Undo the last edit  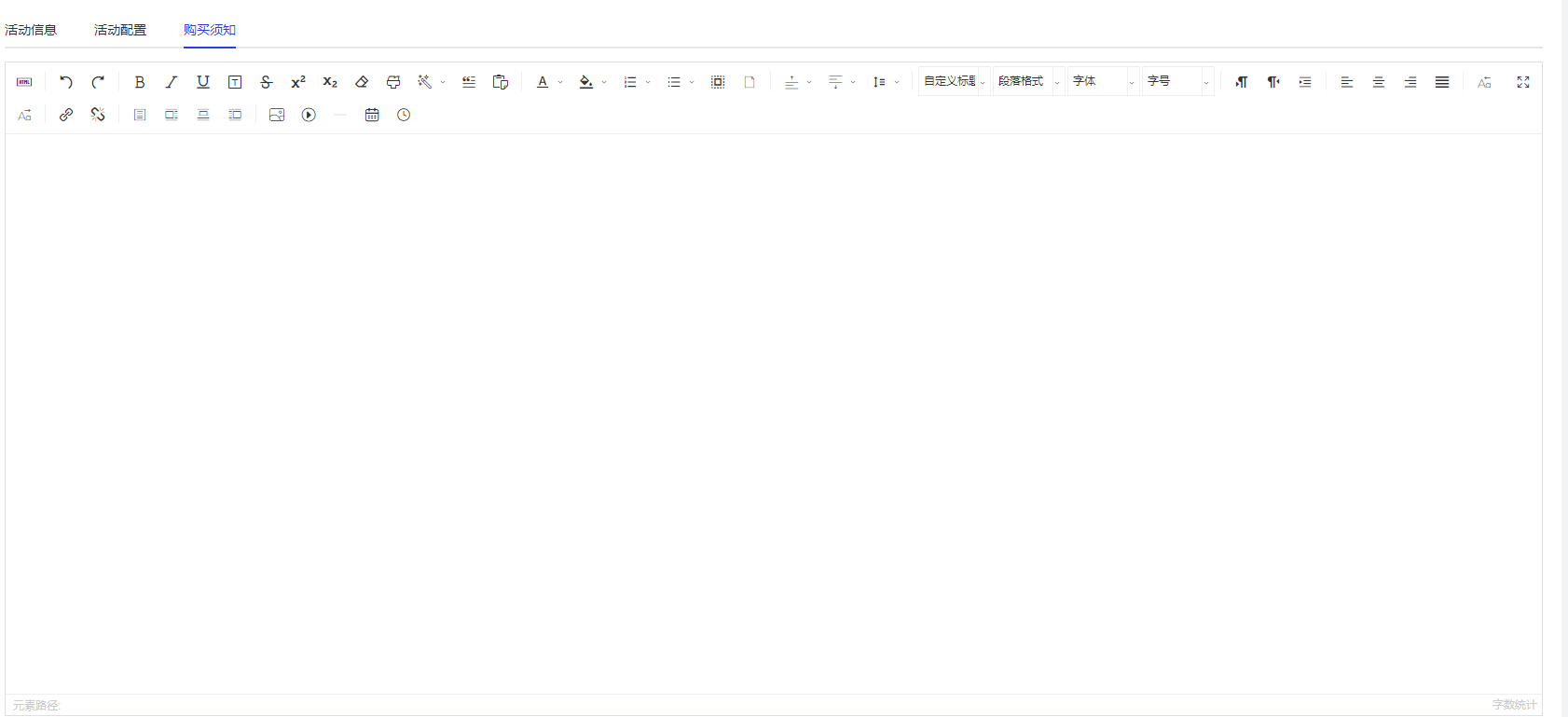point(66,82)
